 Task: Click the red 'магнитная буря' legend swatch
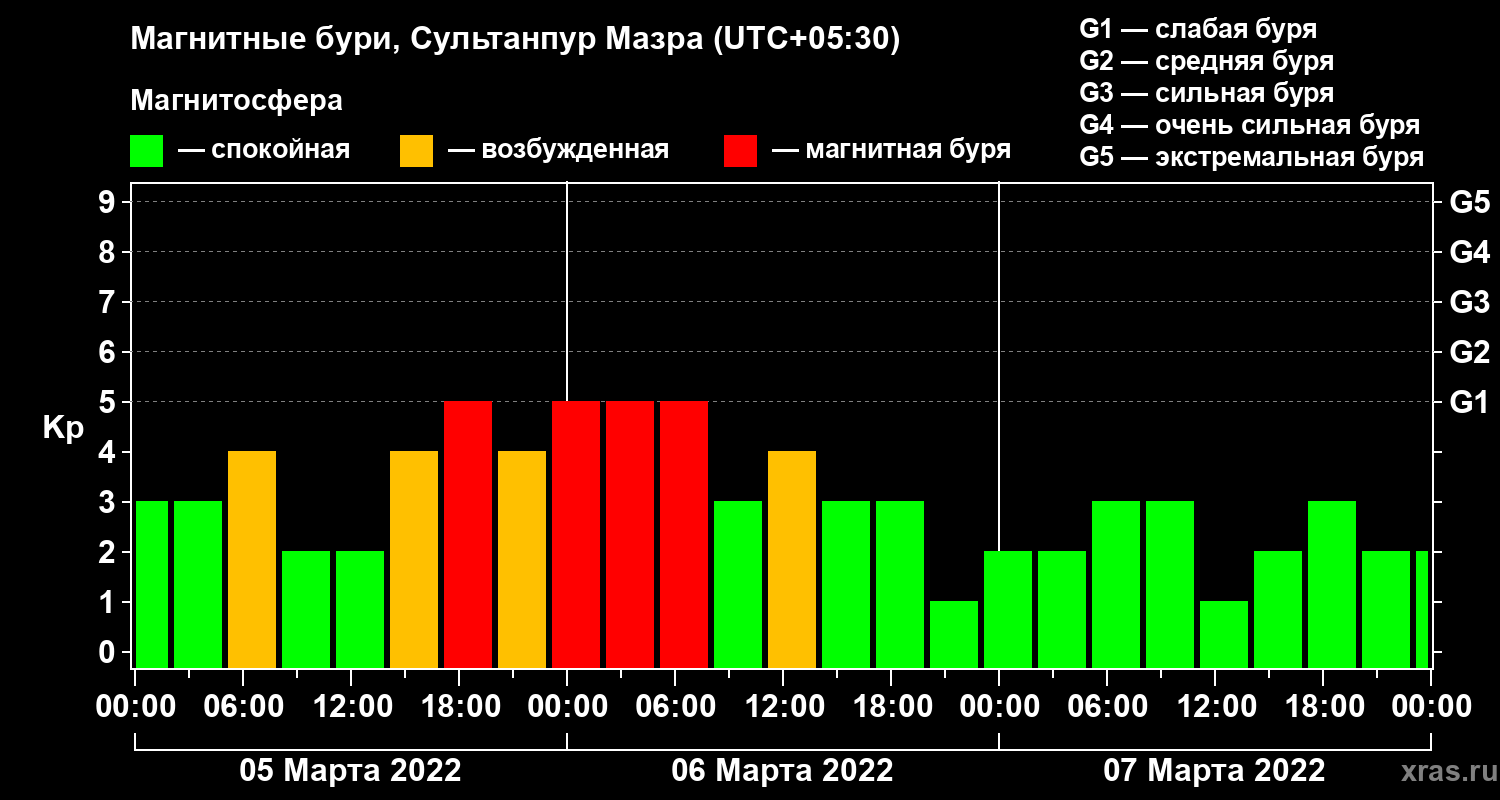741,151
